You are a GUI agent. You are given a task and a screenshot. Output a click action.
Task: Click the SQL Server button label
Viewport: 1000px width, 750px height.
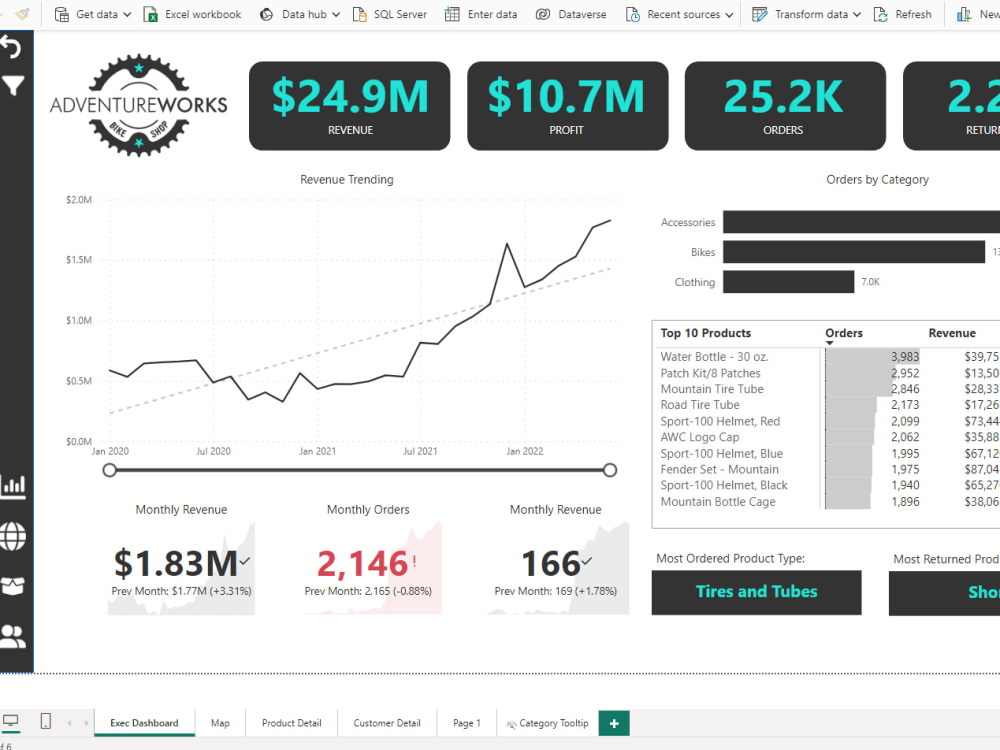pos(400,14)
